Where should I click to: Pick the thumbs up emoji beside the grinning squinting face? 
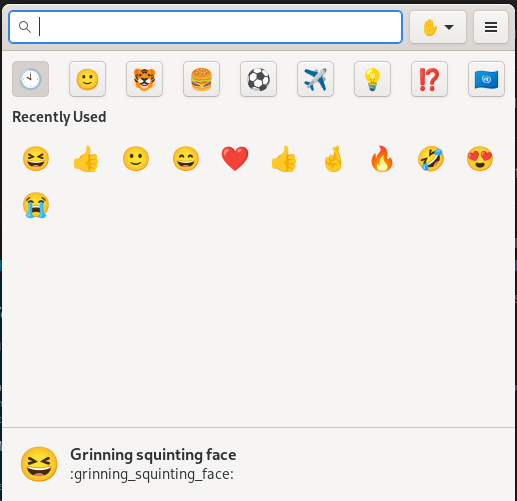86,159
